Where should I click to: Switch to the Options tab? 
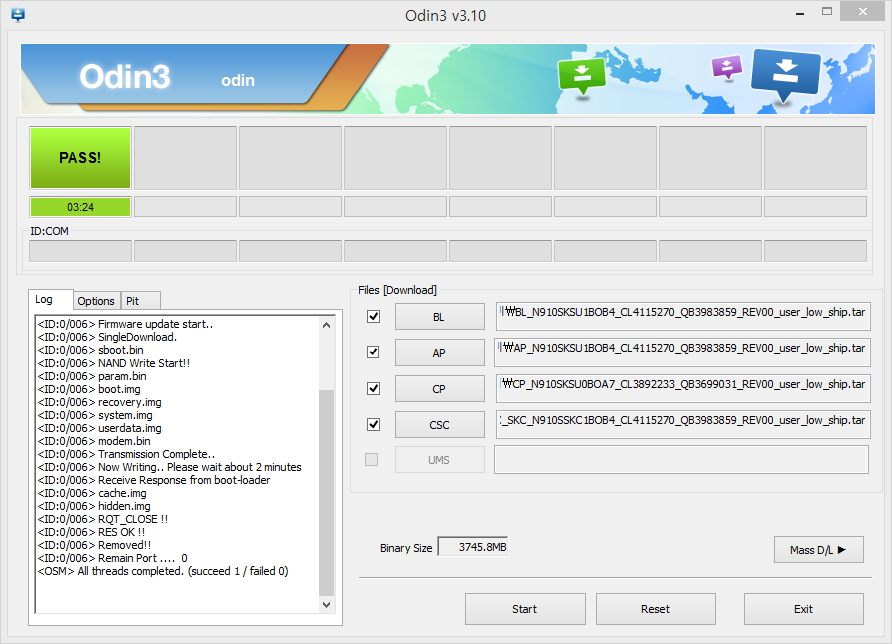[96, 301]
